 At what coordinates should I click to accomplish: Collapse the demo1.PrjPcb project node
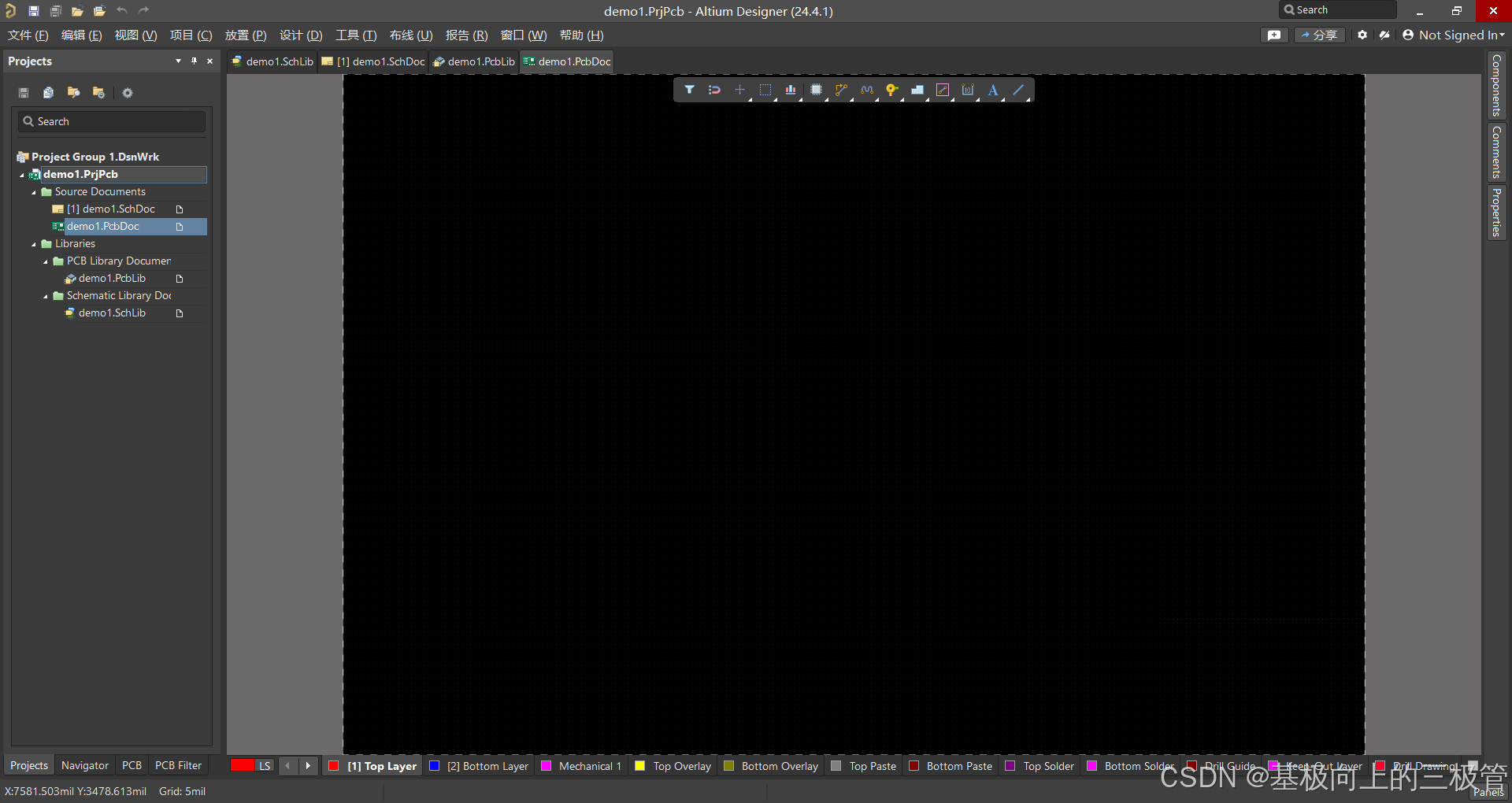coord(22,175)
